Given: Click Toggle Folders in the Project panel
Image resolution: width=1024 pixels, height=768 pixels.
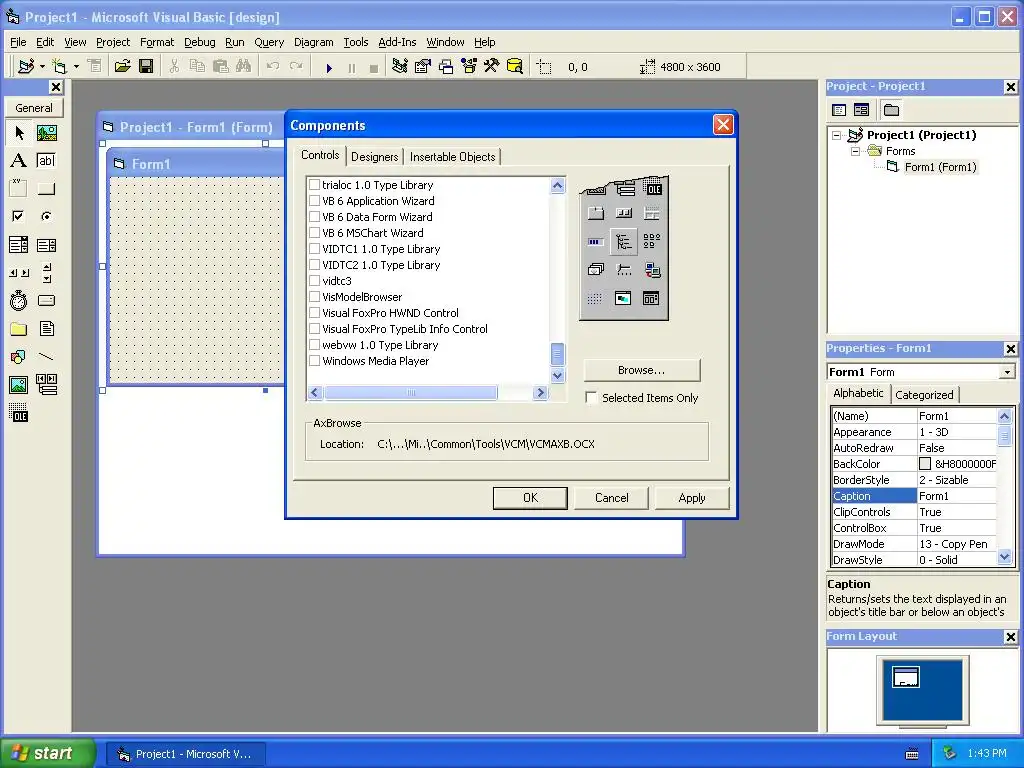Looking at the screenshot, I should (x=891, y=110).
